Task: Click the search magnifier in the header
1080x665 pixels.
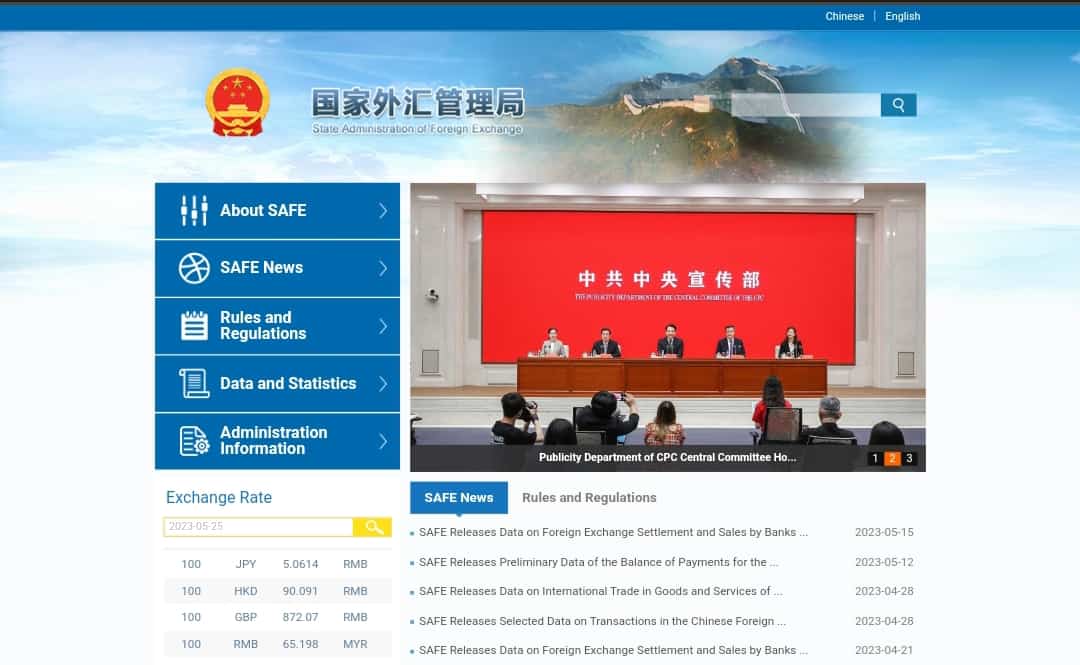Action: [897, 104]
